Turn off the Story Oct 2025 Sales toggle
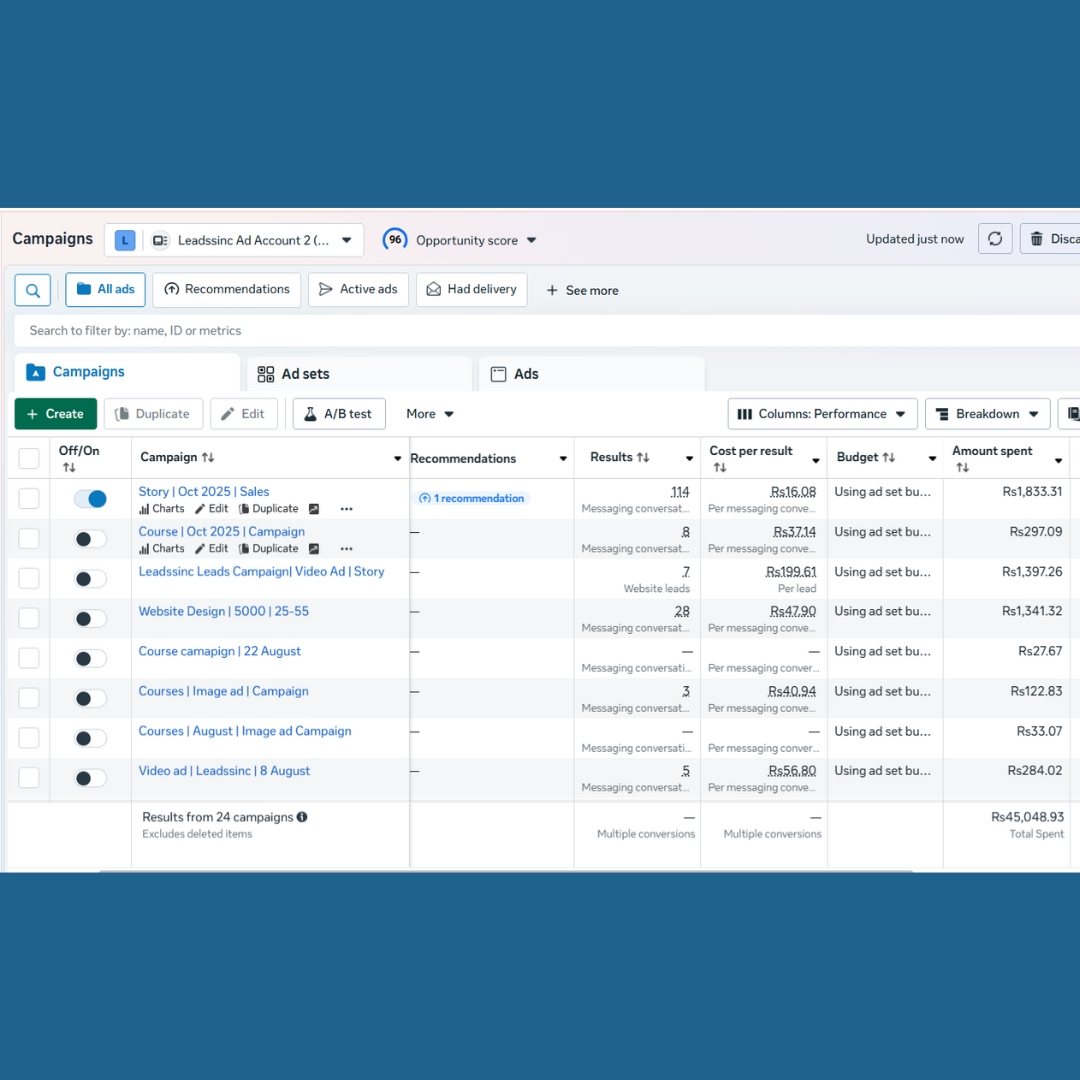The height and width of the screenshot is (1080, 1080). (x=90, y=499)
